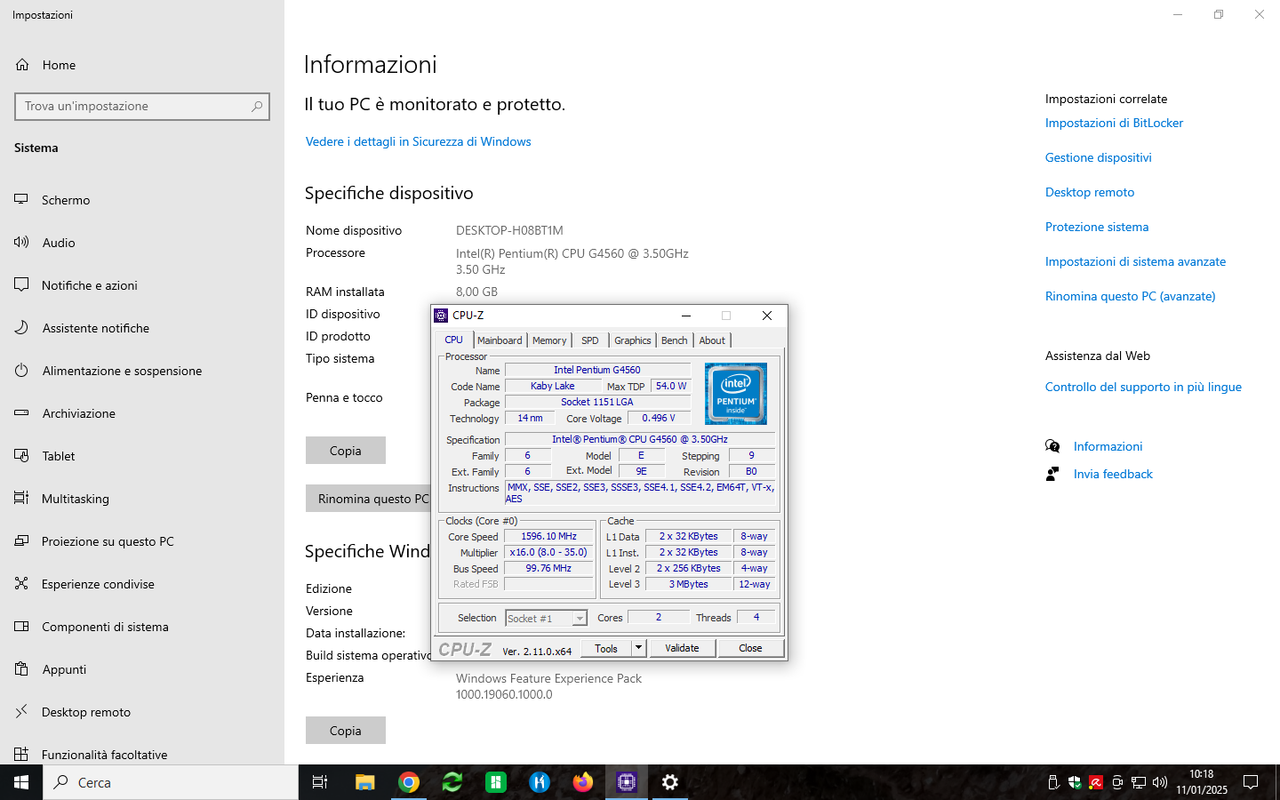Open the green sync app on taskbar
Image resolution: width=1280 pixels, height=800 pixels.
(x=452, y=782)
